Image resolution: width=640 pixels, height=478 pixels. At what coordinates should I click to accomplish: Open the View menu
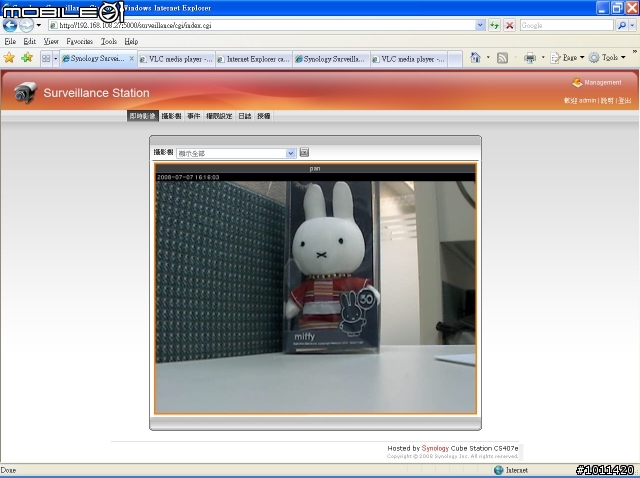pyautogui.click(x=51, y=41)
